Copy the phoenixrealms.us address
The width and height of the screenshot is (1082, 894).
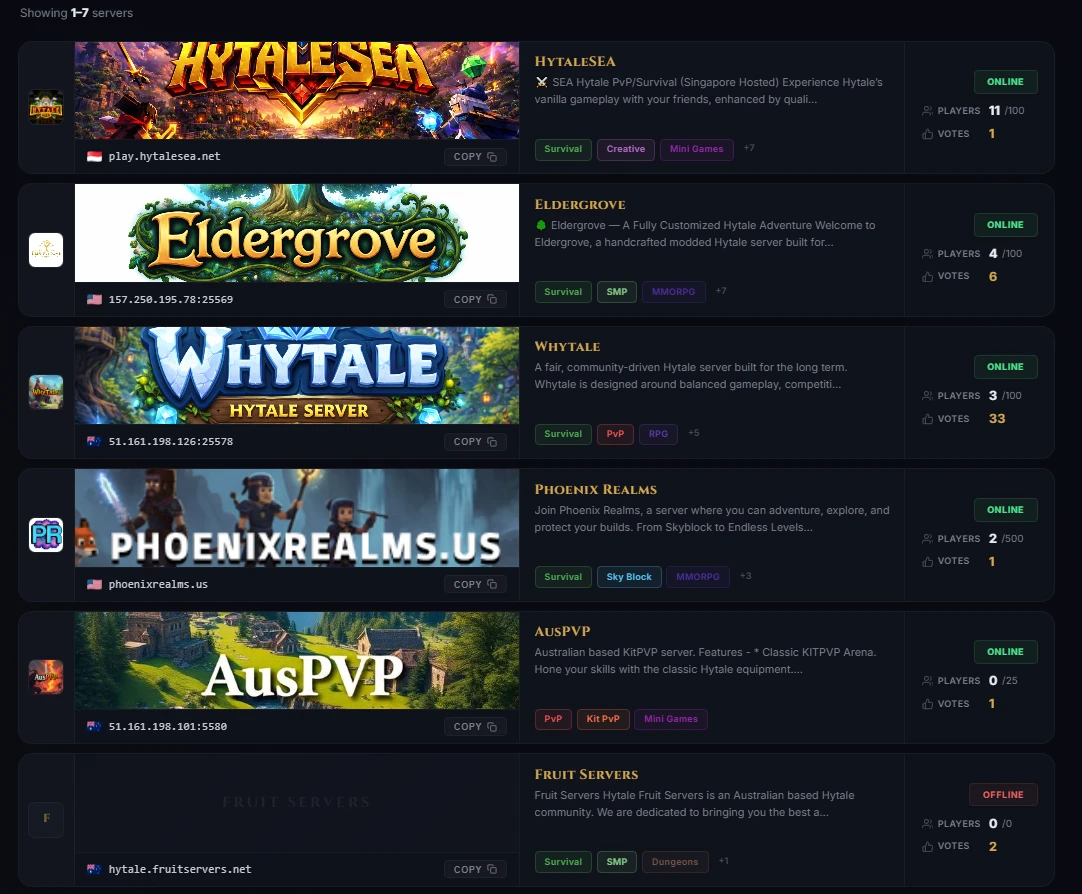pyautogui.click(x=475, y=584)
